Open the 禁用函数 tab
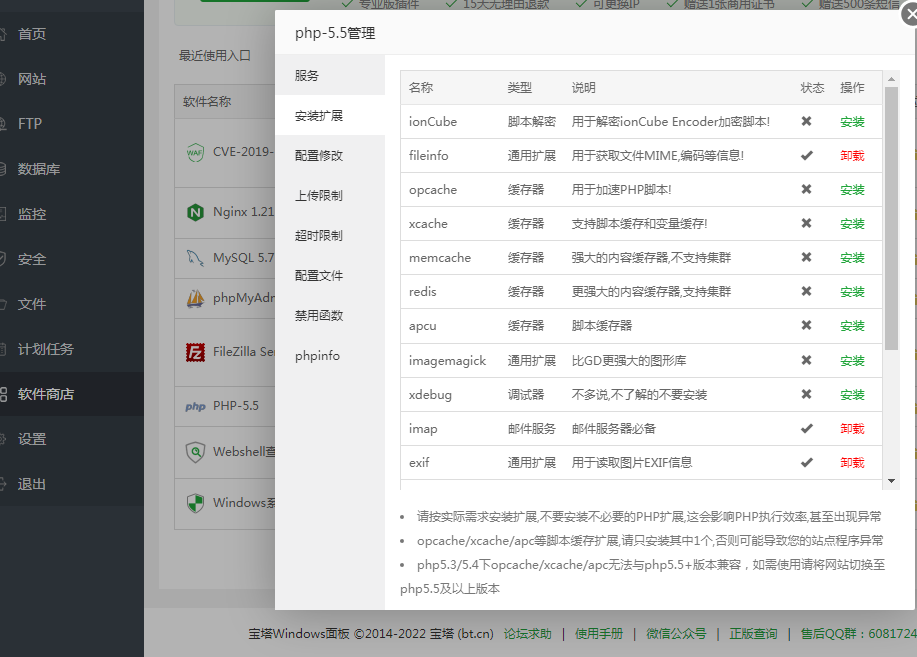 tap(330, 315)
